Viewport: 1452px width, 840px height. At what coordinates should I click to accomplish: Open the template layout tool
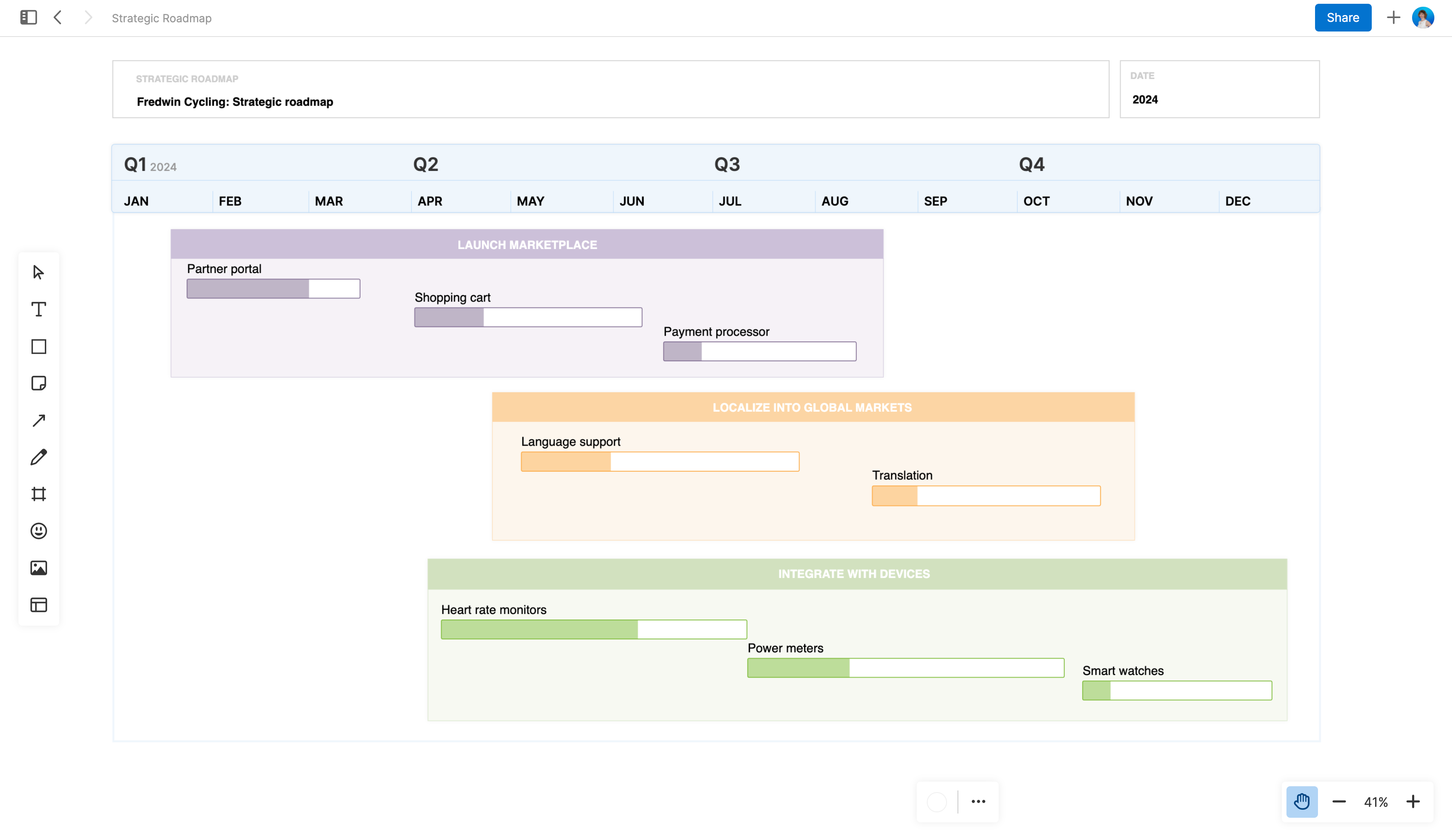tap(38, 604)
